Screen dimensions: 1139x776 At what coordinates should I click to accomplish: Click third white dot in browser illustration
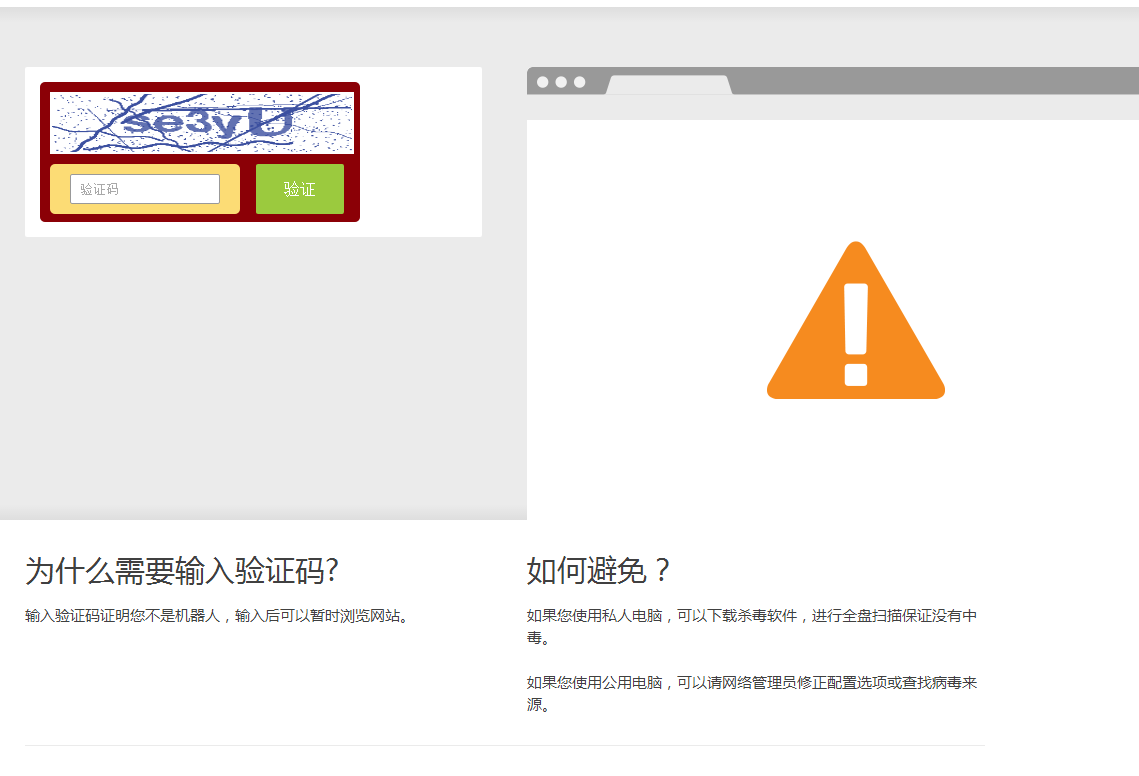[579, 82]
